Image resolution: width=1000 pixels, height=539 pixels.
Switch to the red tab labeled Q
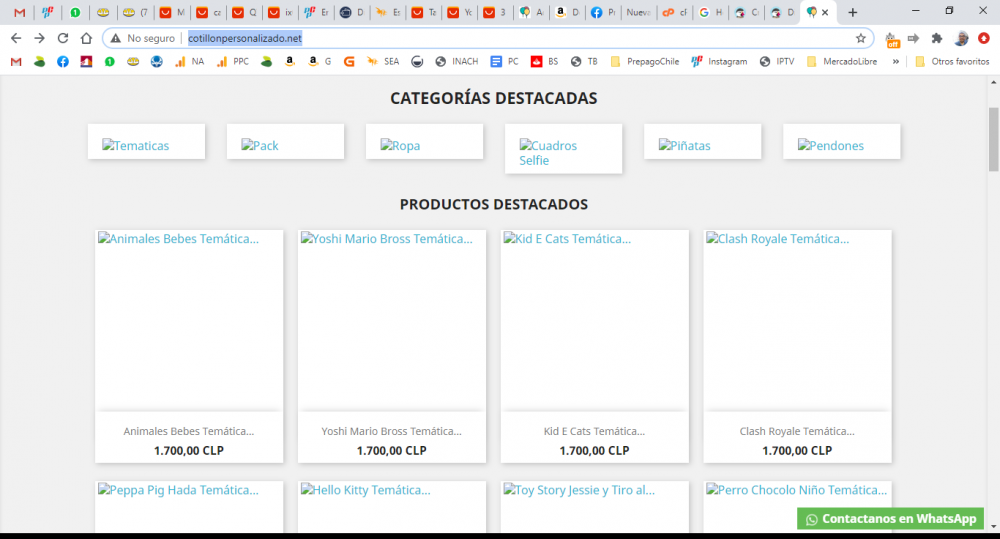(x=244, y=12)
